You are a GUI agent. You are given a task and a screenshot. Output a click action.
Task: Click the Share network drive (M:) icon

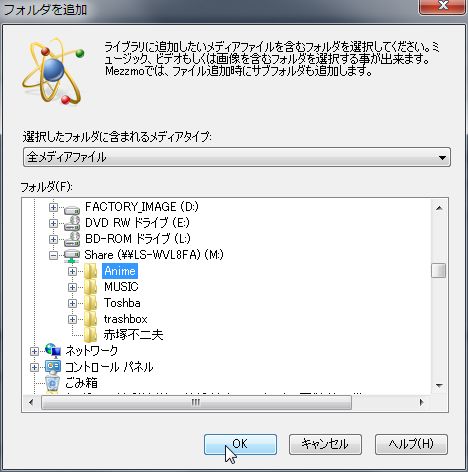click(x=72, y=256)
